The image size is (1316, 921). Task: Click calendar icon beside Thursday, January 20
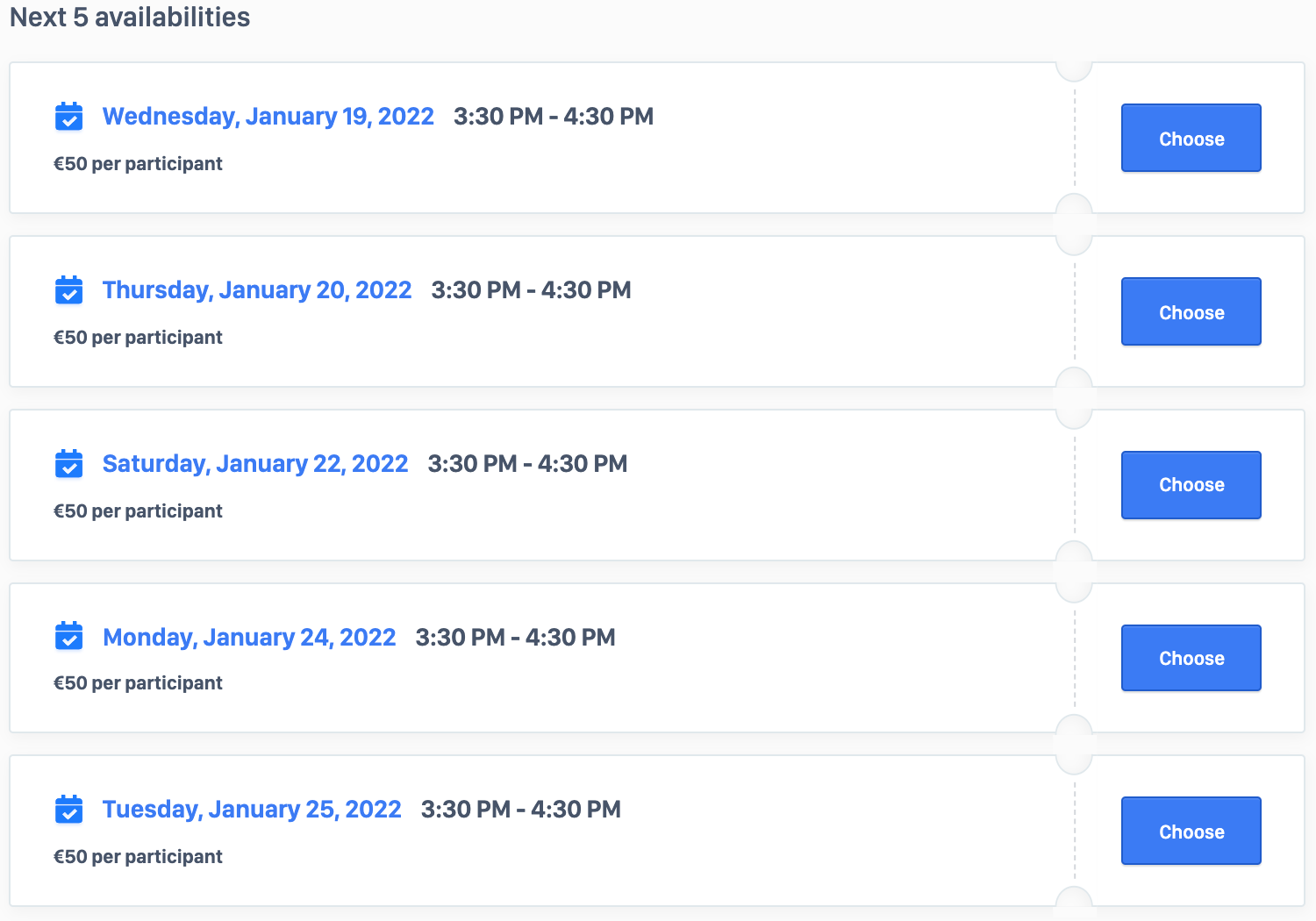click(x=68, y=289)
